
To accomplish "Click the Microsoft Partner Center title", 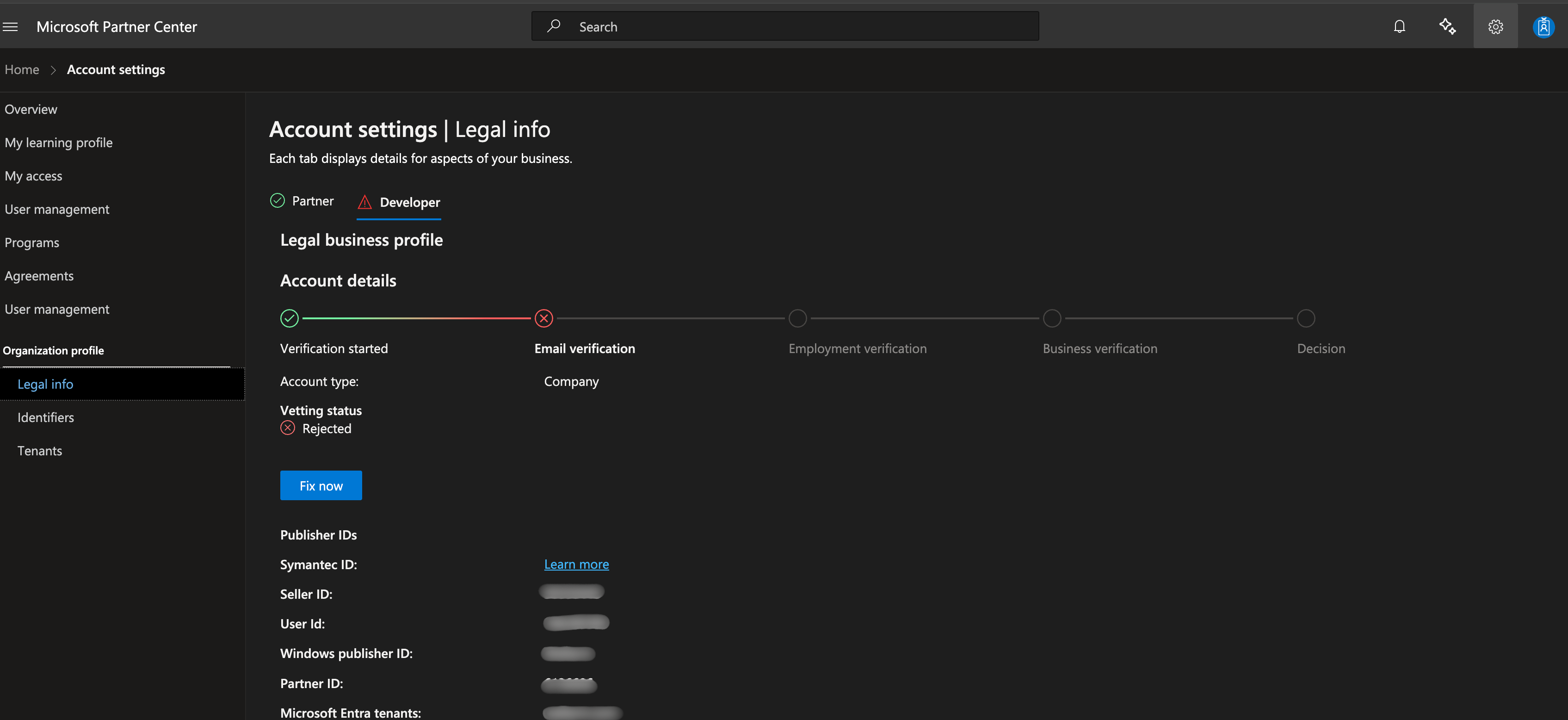I will pyautogui.click(x=117, y=27).
